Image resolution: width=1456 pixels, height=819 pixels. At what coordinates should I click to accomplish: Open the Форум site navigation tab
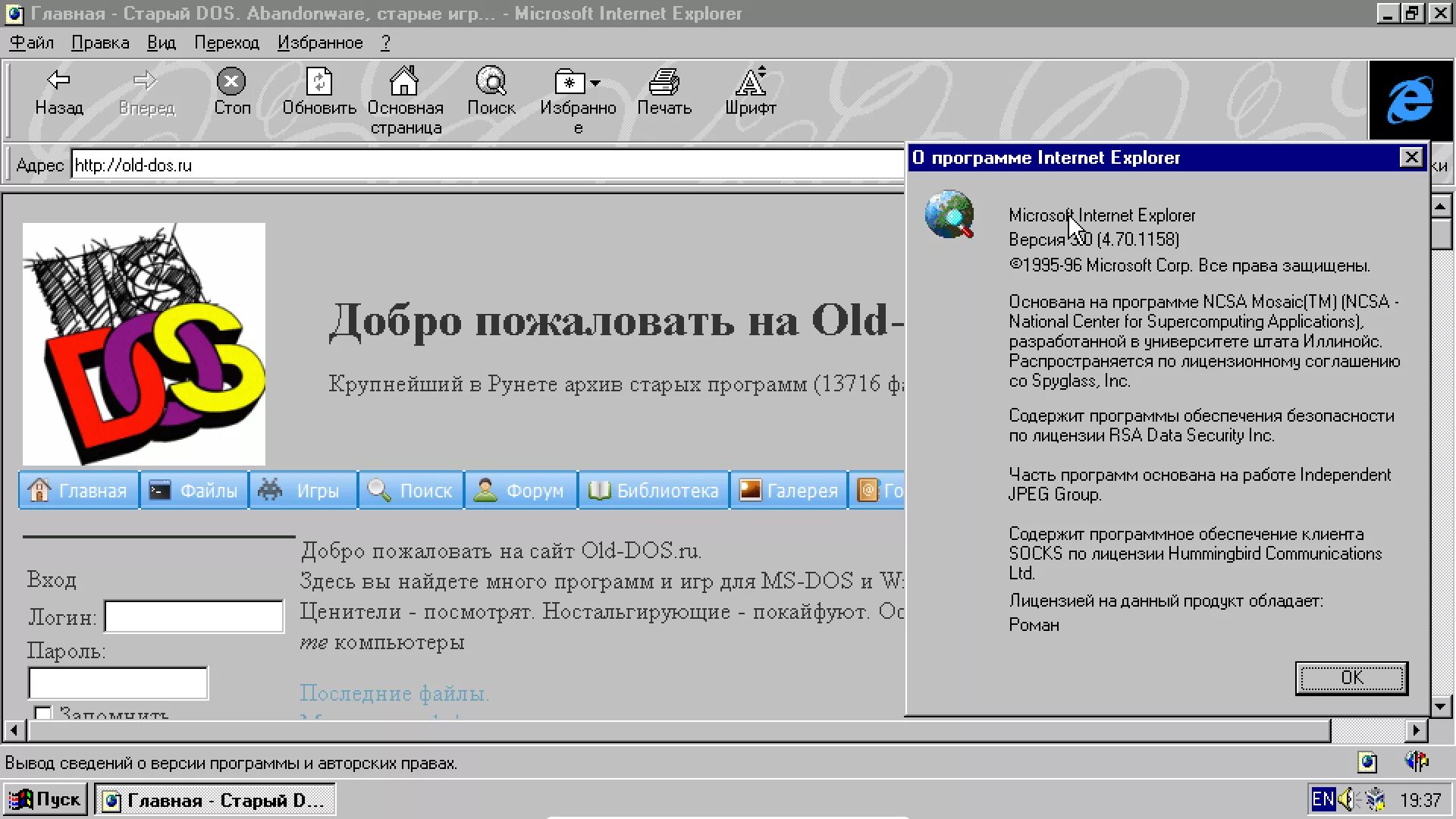click(x=520, y=491)
